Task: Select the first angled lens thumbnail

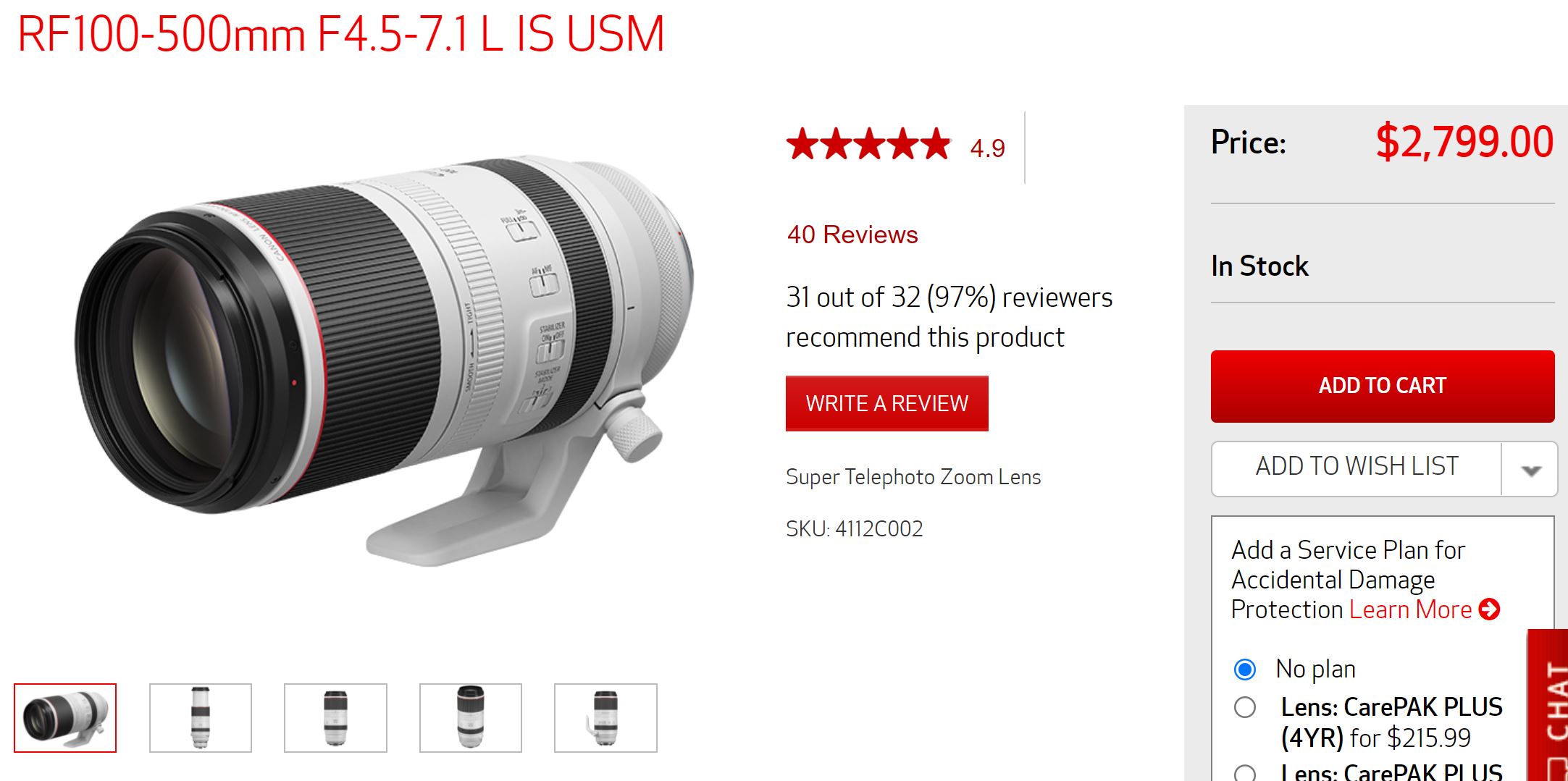Action: 65,718
